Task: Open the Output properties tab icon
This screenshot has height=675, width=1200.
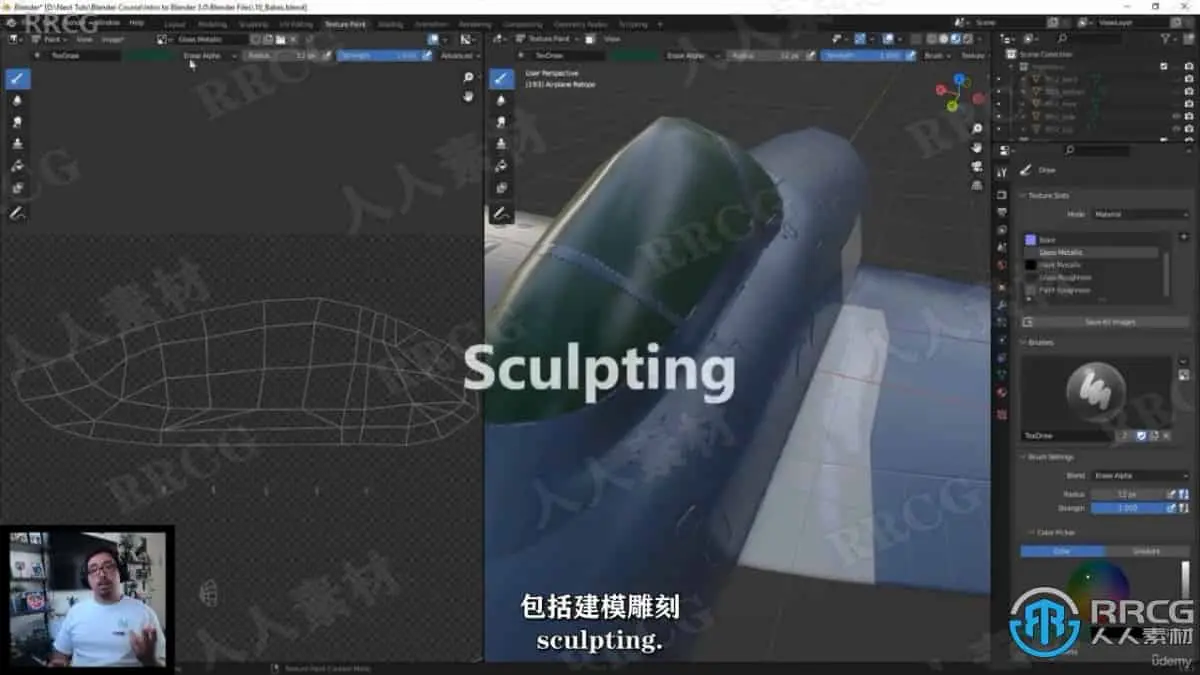Action: point(1002,212)
